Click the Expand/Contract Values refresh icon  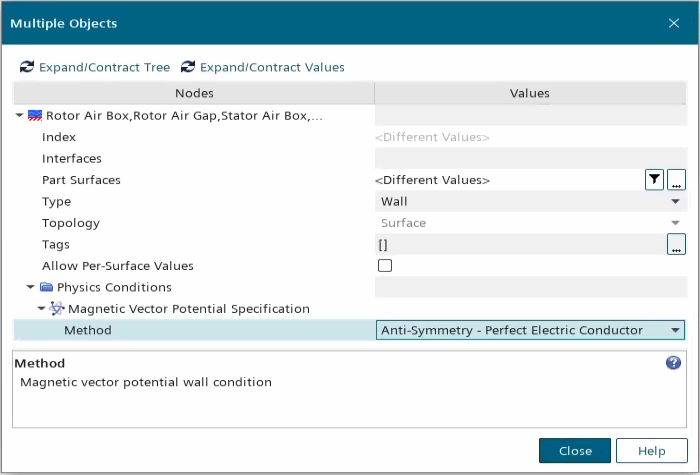[188, 67]
